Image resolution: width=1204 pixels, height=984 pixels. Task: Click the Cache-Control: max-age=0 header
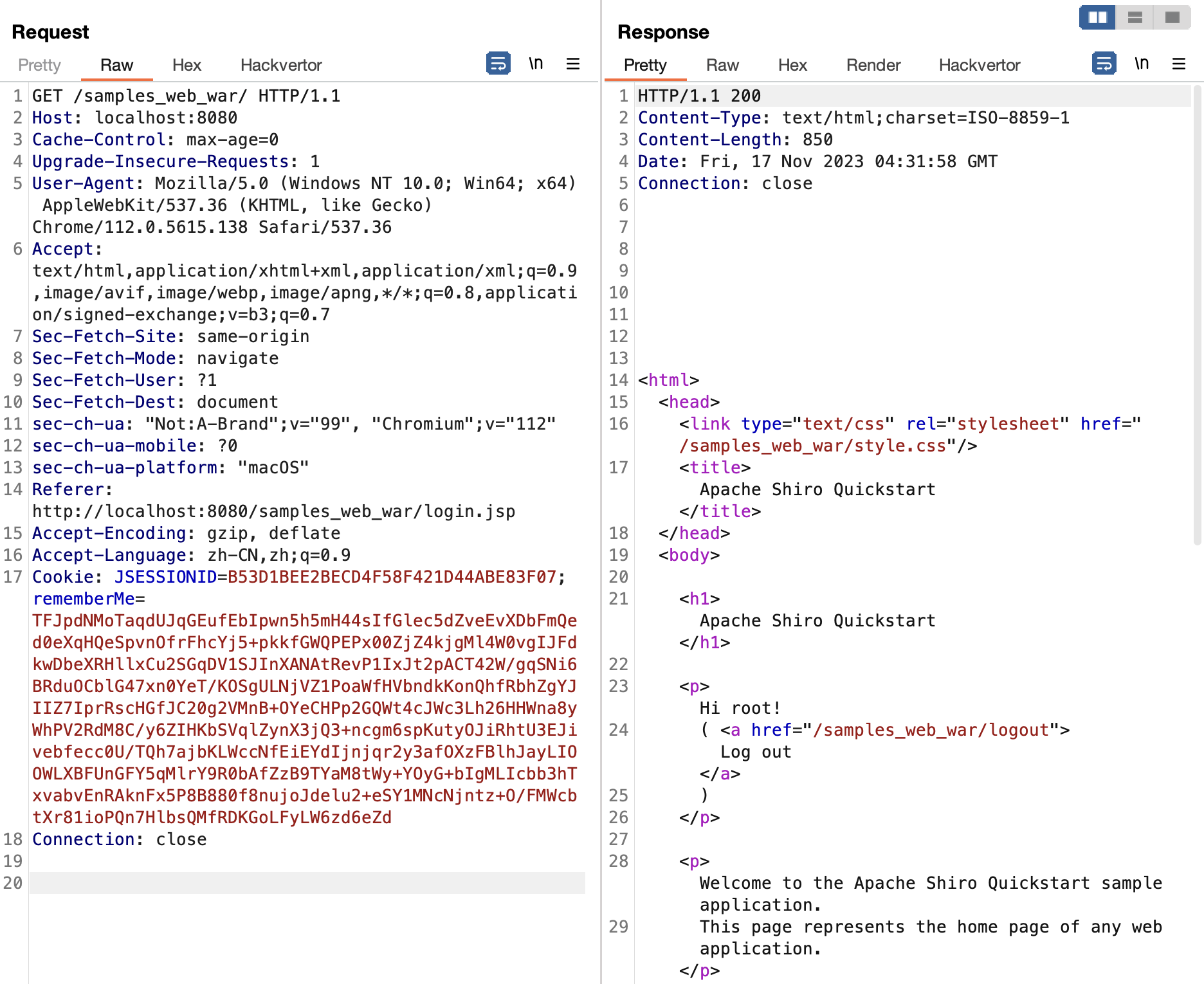156,140
